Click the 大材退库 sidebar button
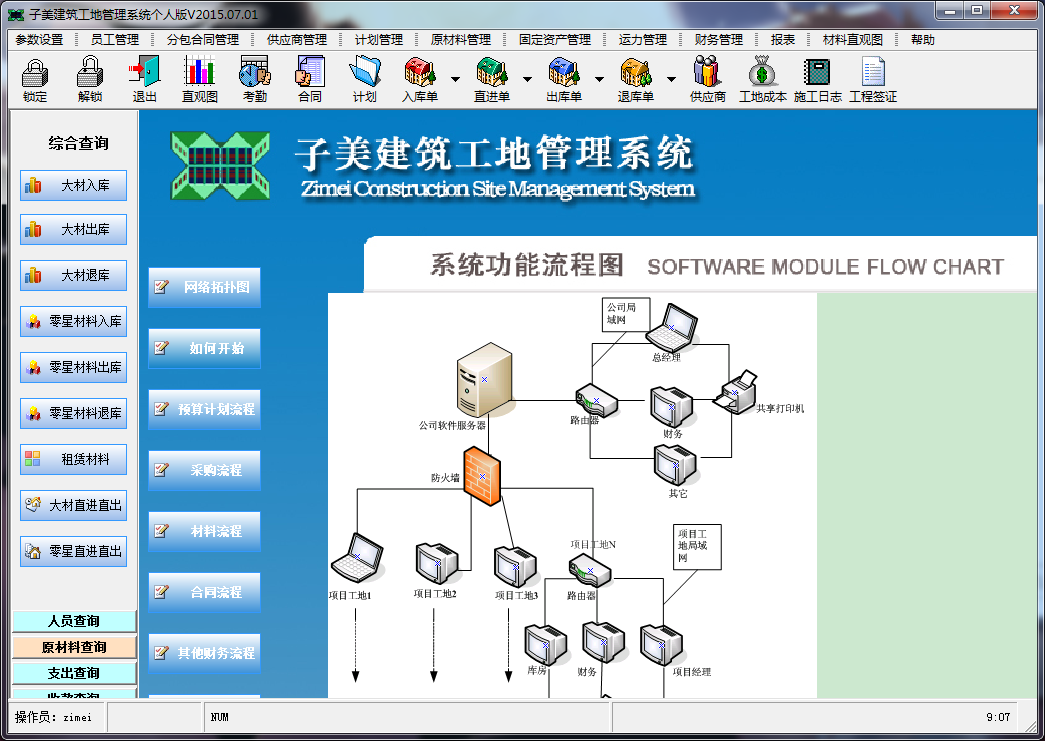The height and width of the screenshot is (741, 1045). [73, 275]
